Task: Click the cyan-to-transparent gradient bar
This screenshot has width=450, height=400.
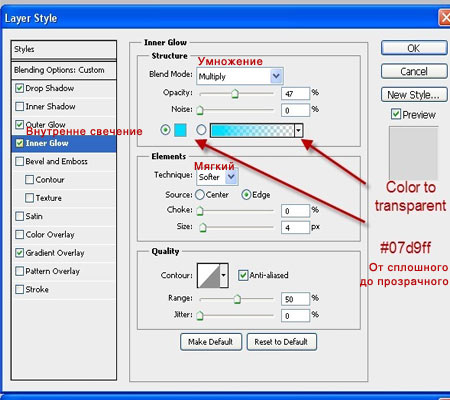Action: (x=252, y=130)
